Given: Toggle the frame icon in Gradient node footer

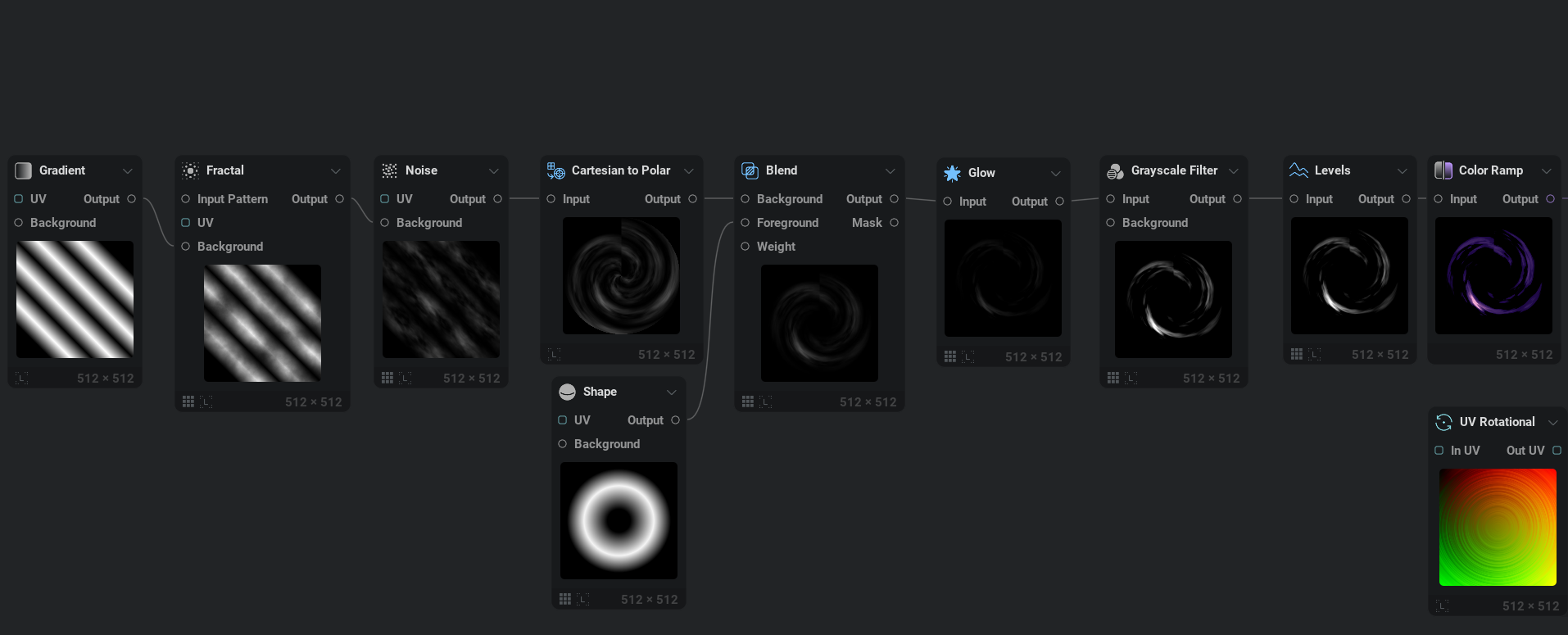Looking at the screenshot, I should pos(22,378).
